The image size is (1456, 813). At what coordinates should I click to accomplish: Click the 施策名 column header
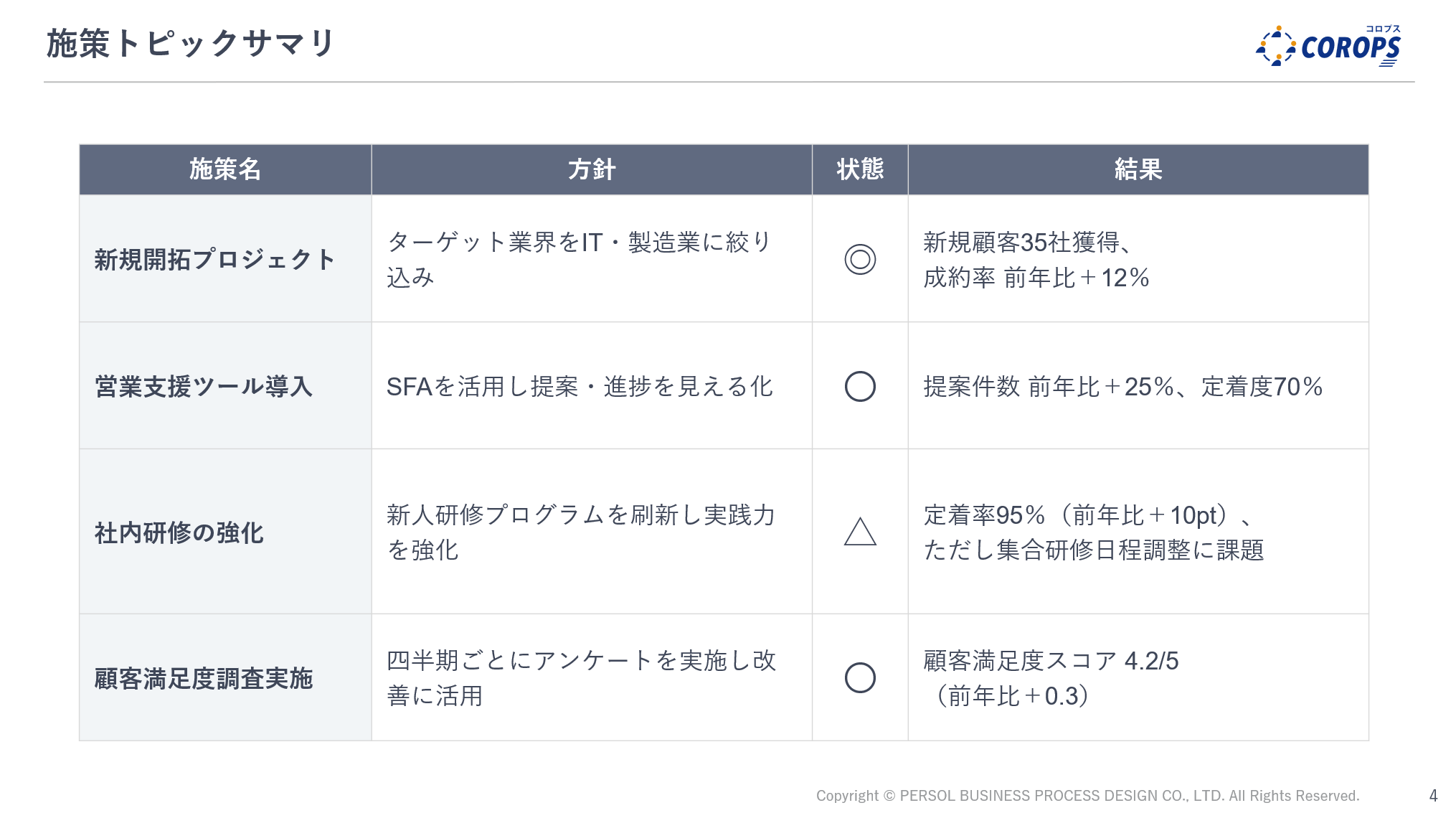coord(225,169)
